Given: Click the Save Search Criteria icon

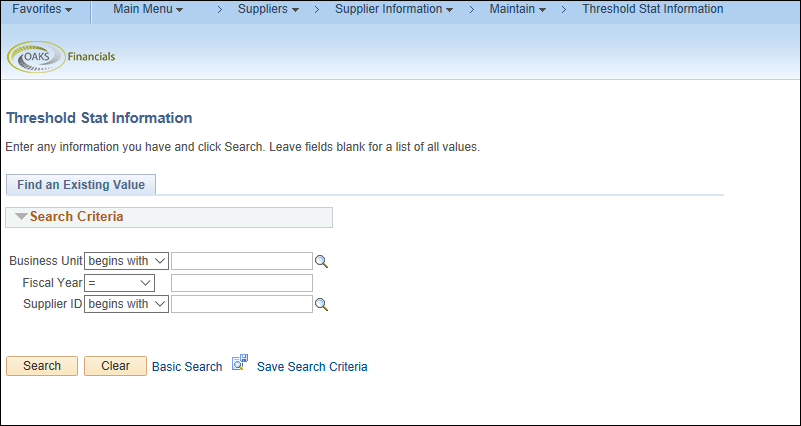Looking at the screenshot, I should pyautogui.click(x=240, y=362).
